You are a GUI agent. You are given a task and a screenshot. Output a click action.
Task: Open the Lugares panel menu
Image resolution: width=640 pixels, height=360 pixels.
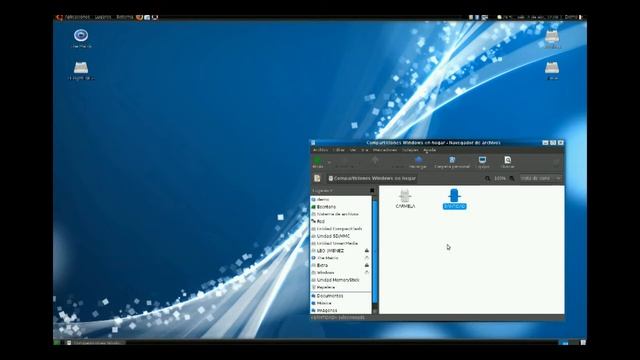[x=103, y=17]
